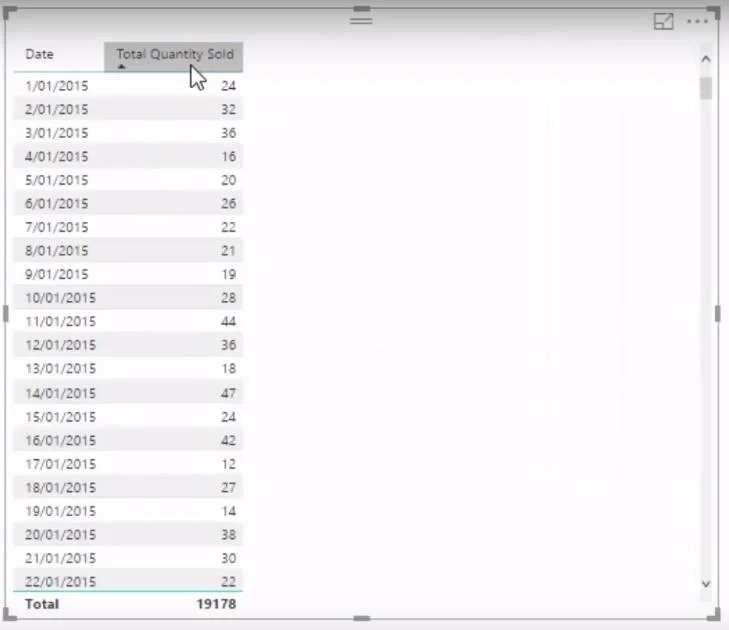The image size is (729, 630).
Task: Click the total value 19178
Action: pyautogui.click(x=216, y=604)
